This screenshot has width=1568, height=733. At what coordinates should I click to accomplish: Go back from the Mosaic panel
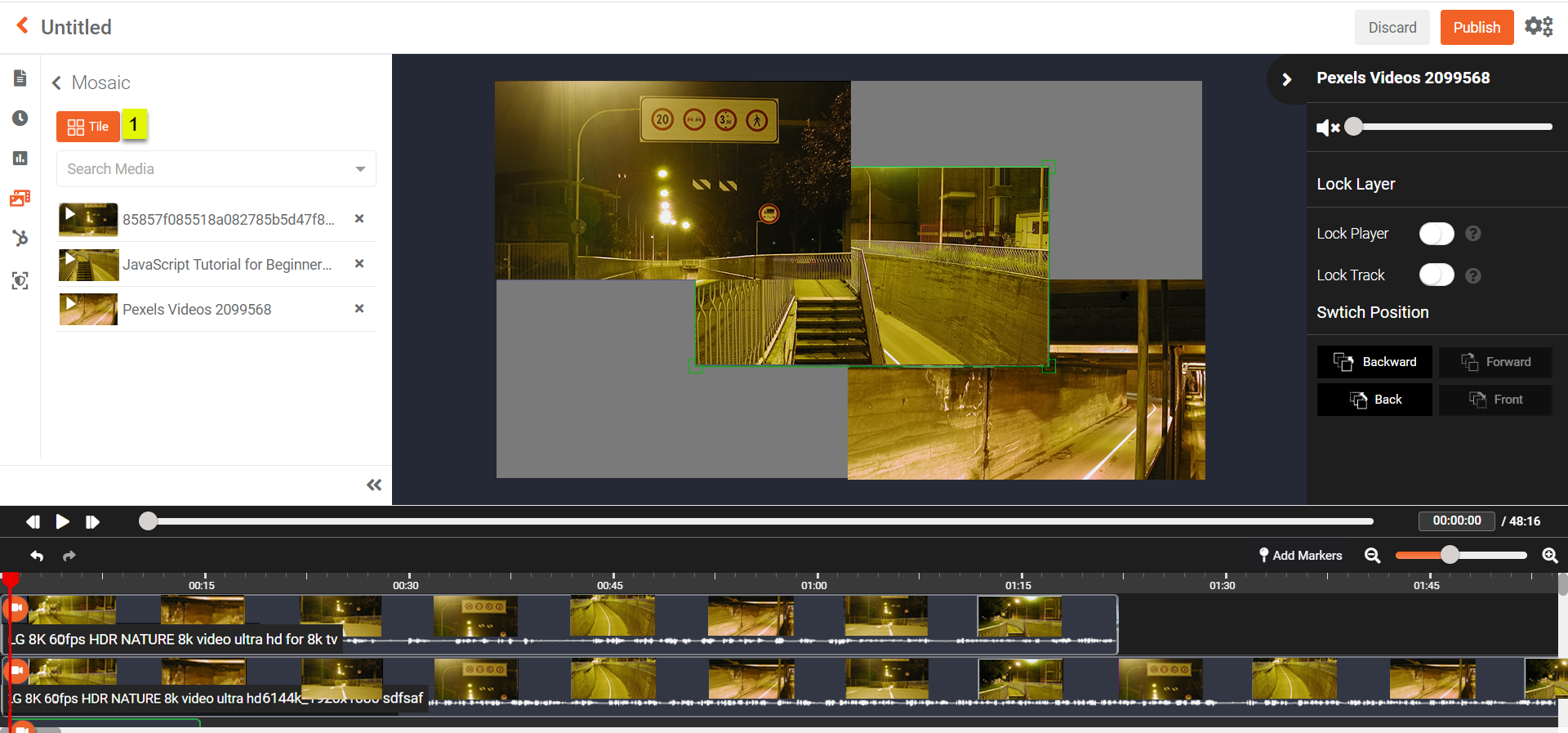coord(56,83)
